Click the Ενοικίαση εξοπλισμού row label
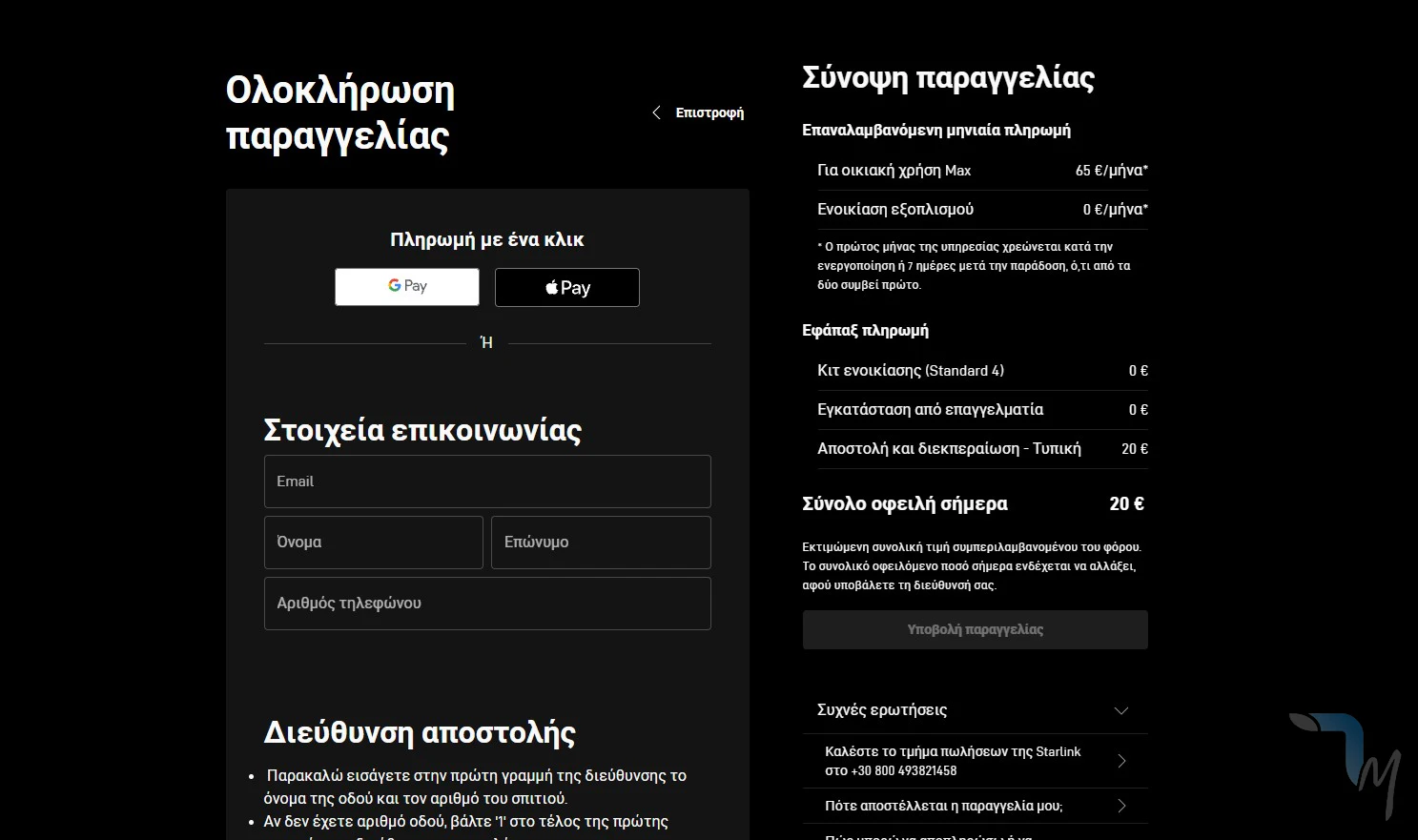This screenshot has width=1418, height=840. pos(895,210)
